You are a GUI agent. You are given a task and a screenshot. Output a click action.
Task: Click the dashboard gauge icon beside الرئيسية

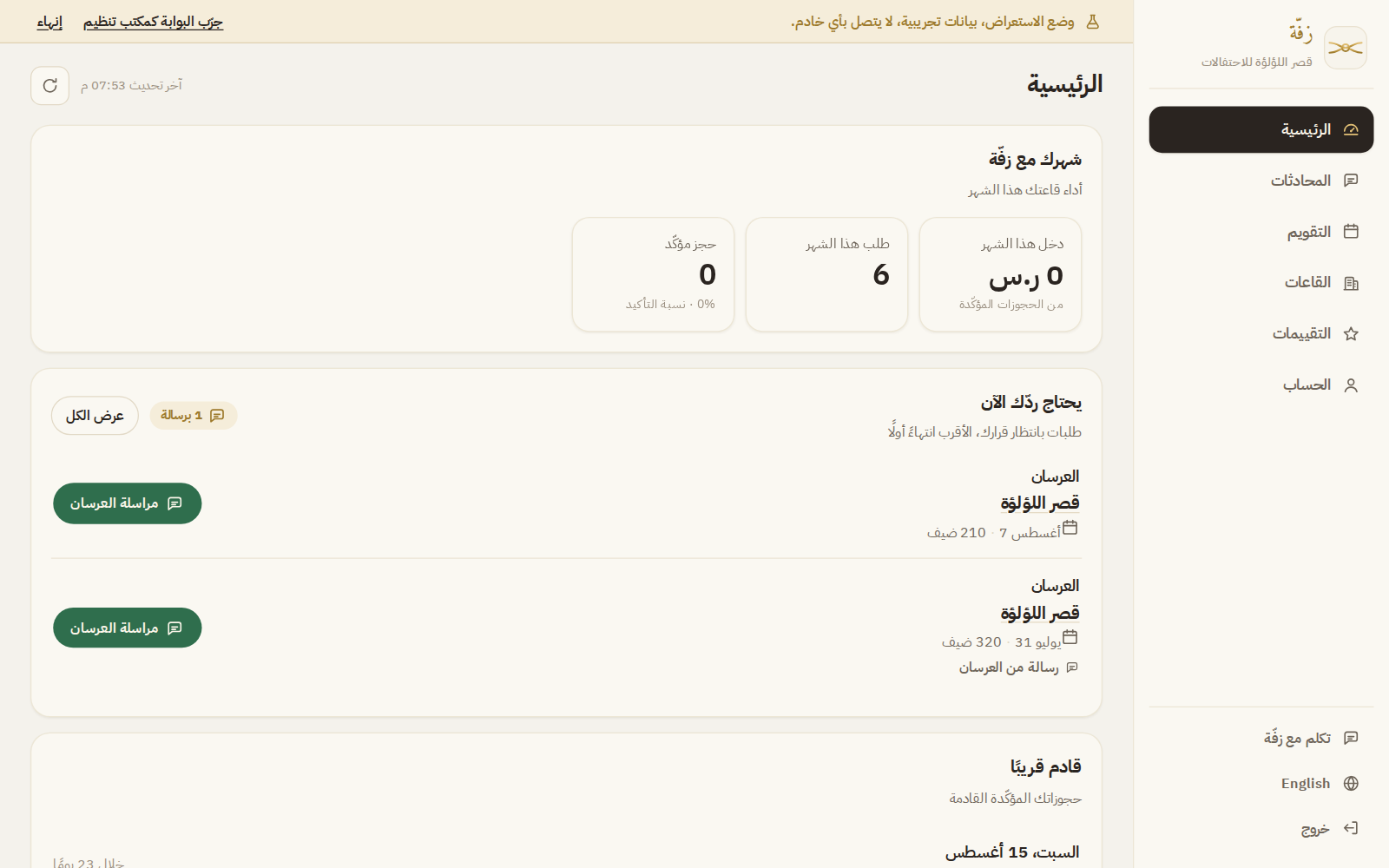point(1351,129)
